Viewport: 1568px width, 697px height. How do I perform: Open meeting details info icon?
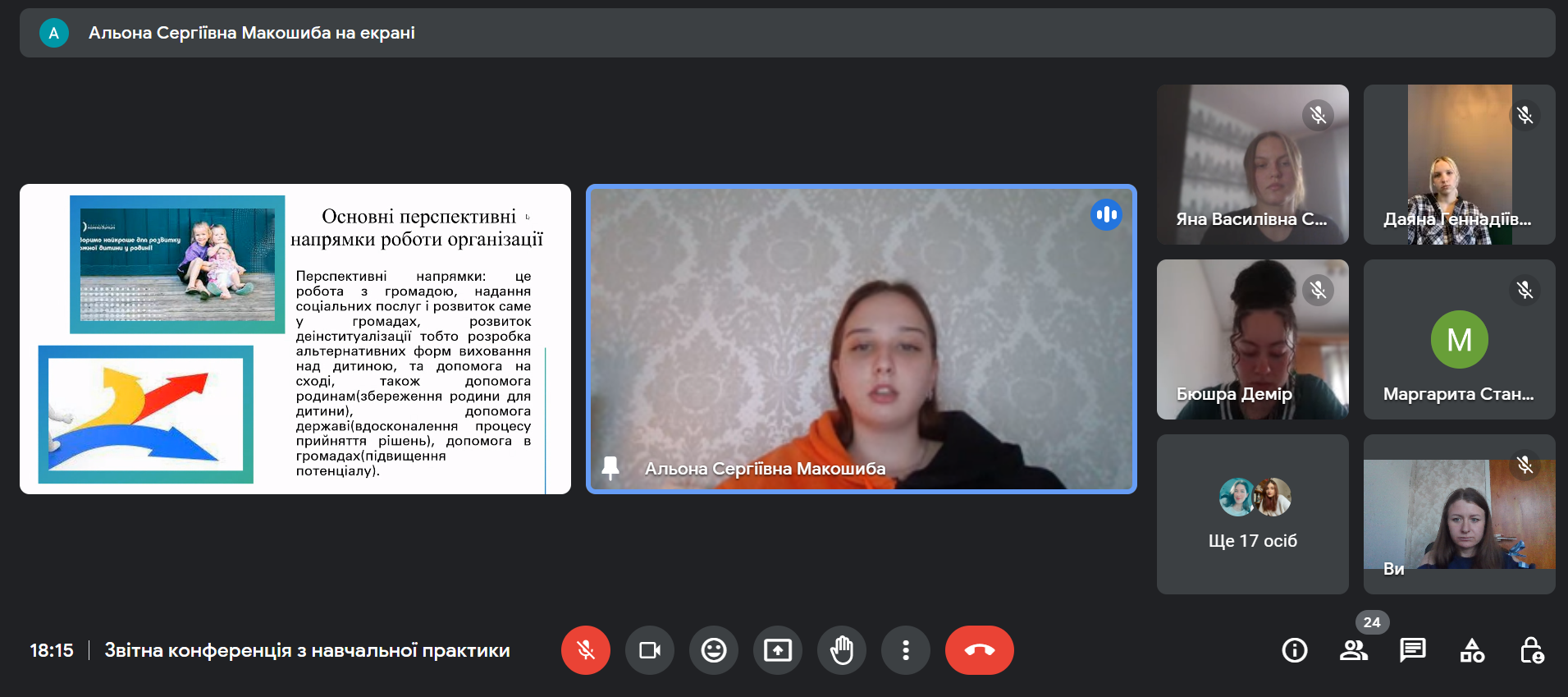[1294, 650]
